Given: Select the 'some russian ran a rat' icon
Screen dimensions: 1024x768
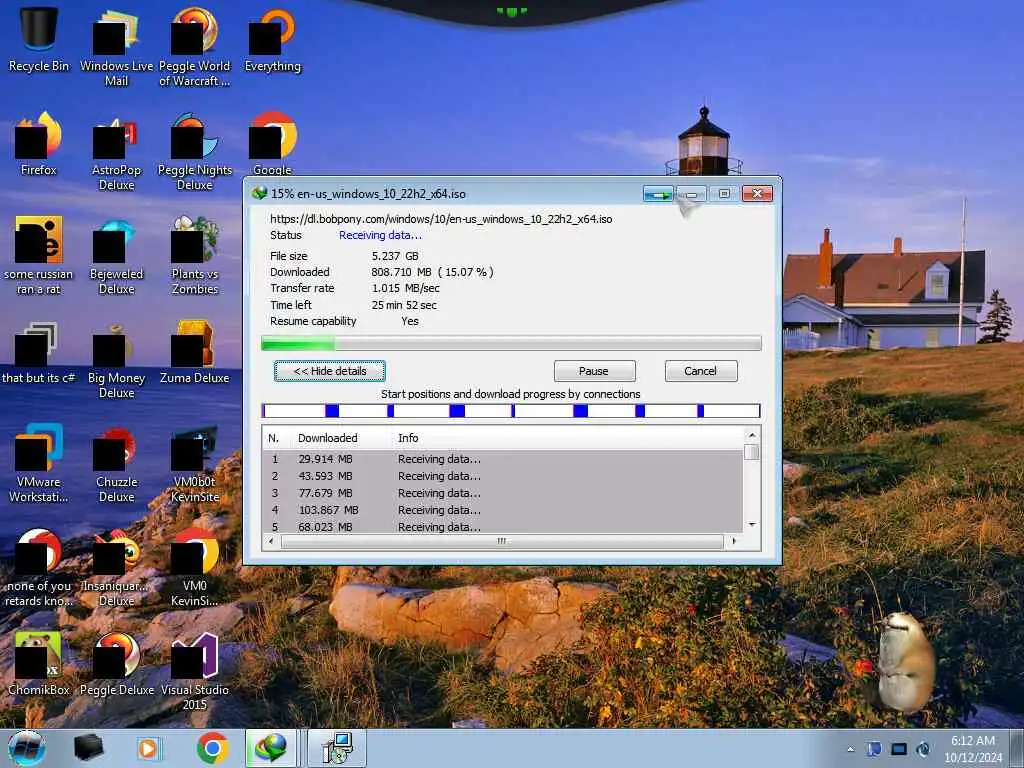Looking at the screenshot, I should pyautogui.click(x=39, y=255).
